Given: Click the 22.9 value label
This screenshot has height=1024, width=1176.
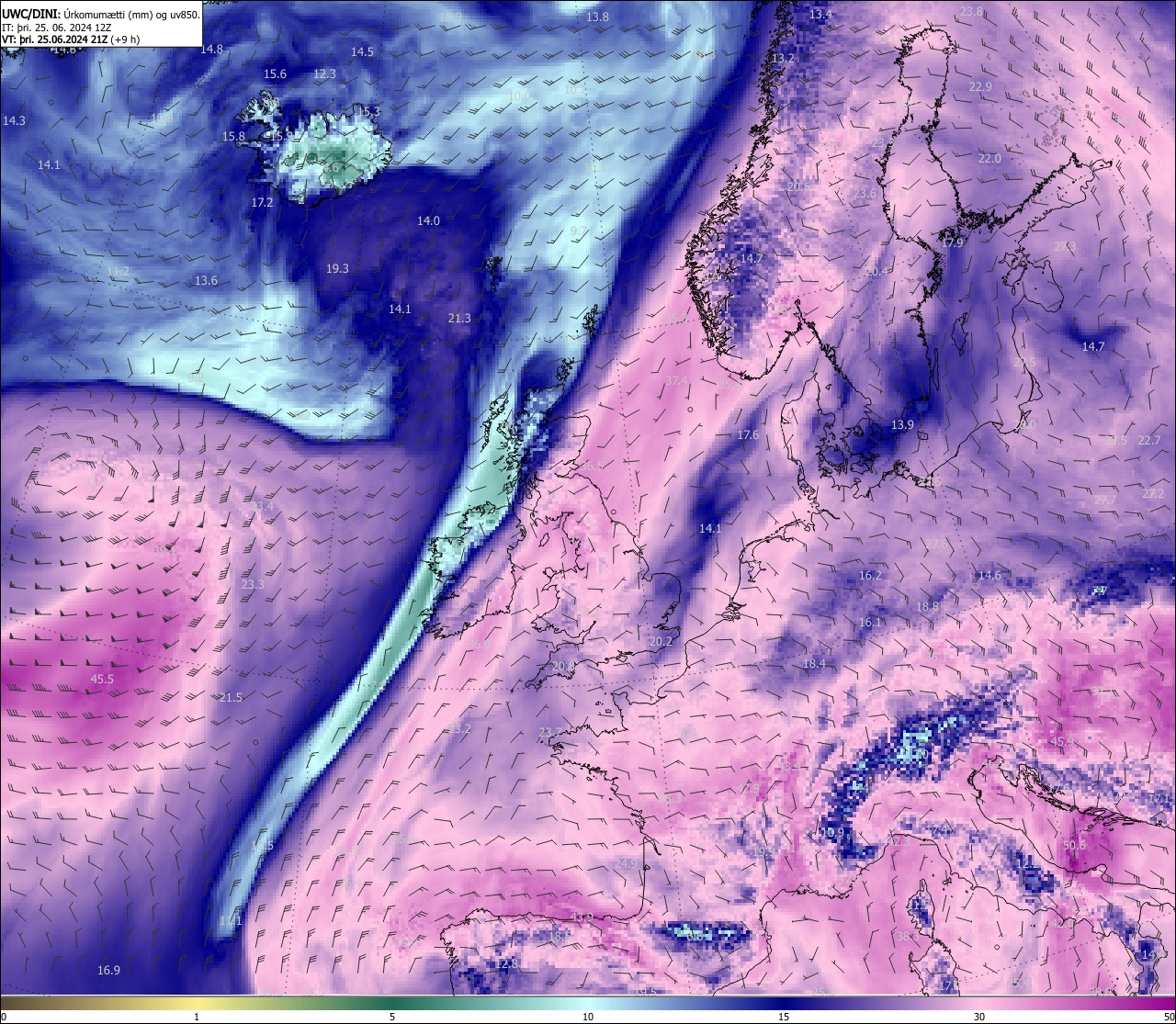Looking at the screenshot, I should [x=980, y=87].
